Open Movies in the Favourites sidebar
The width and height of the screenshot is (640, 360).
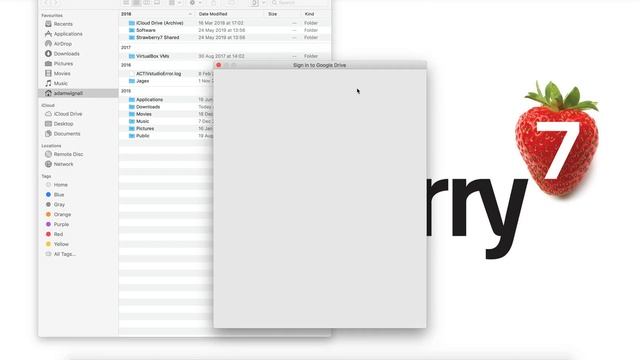[62, 73]
